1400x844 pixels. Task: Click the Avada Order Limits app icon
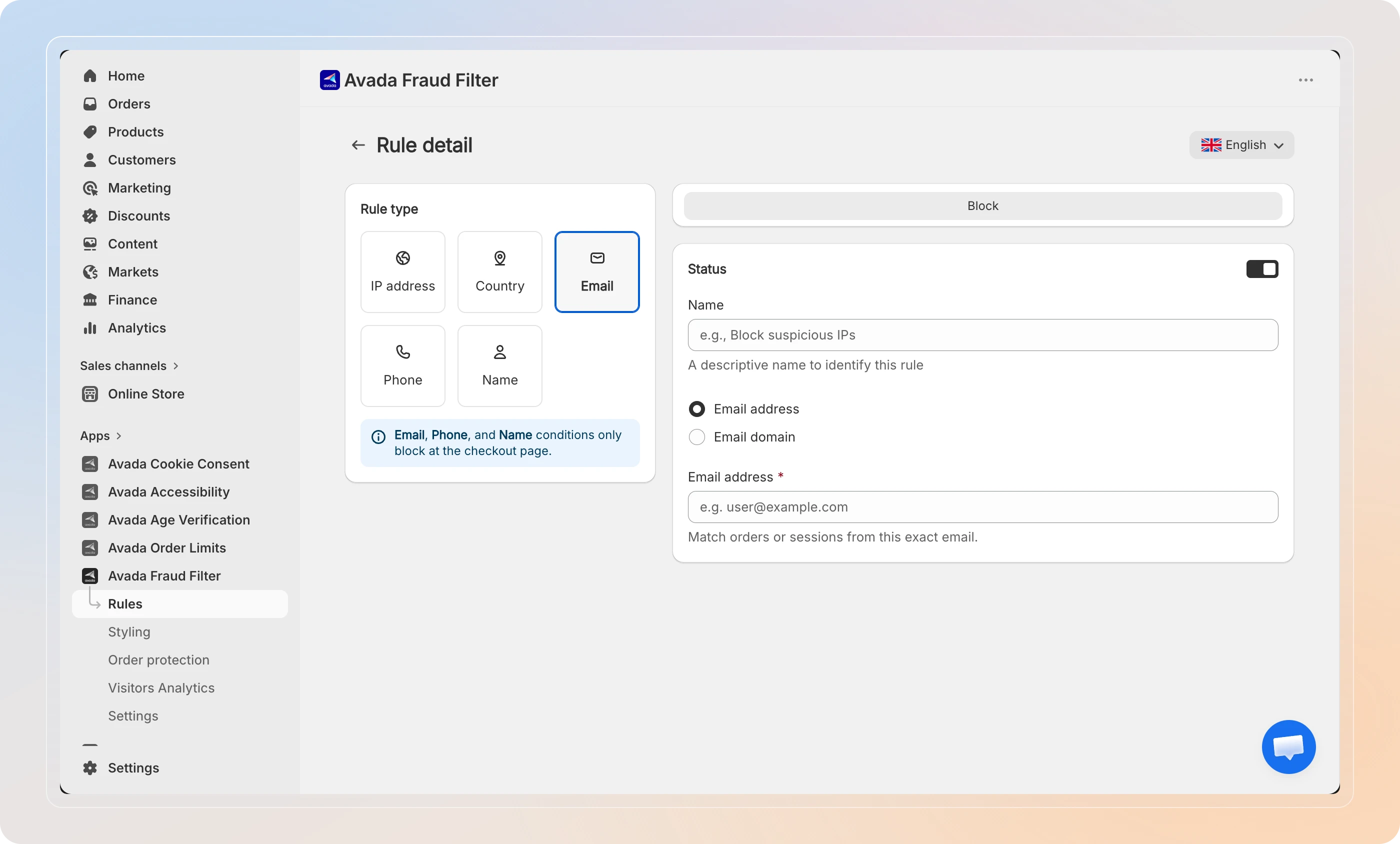90,548
